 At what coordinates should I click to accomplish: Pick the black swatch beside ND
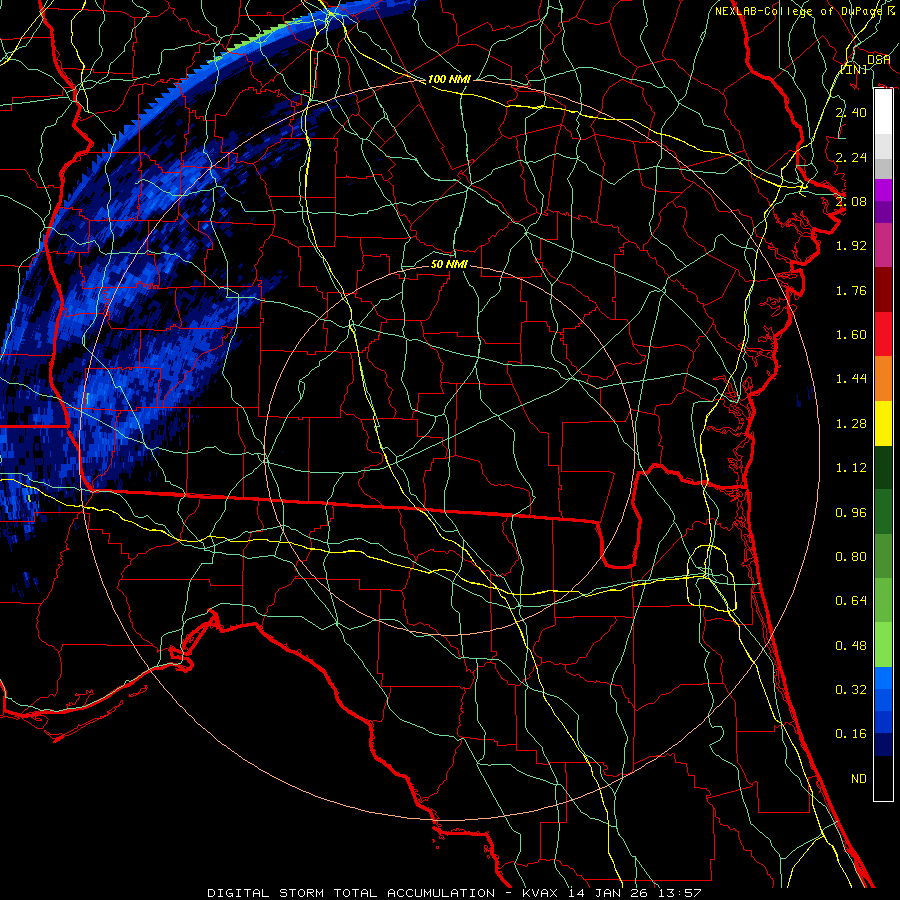click(x=883, y=778)
